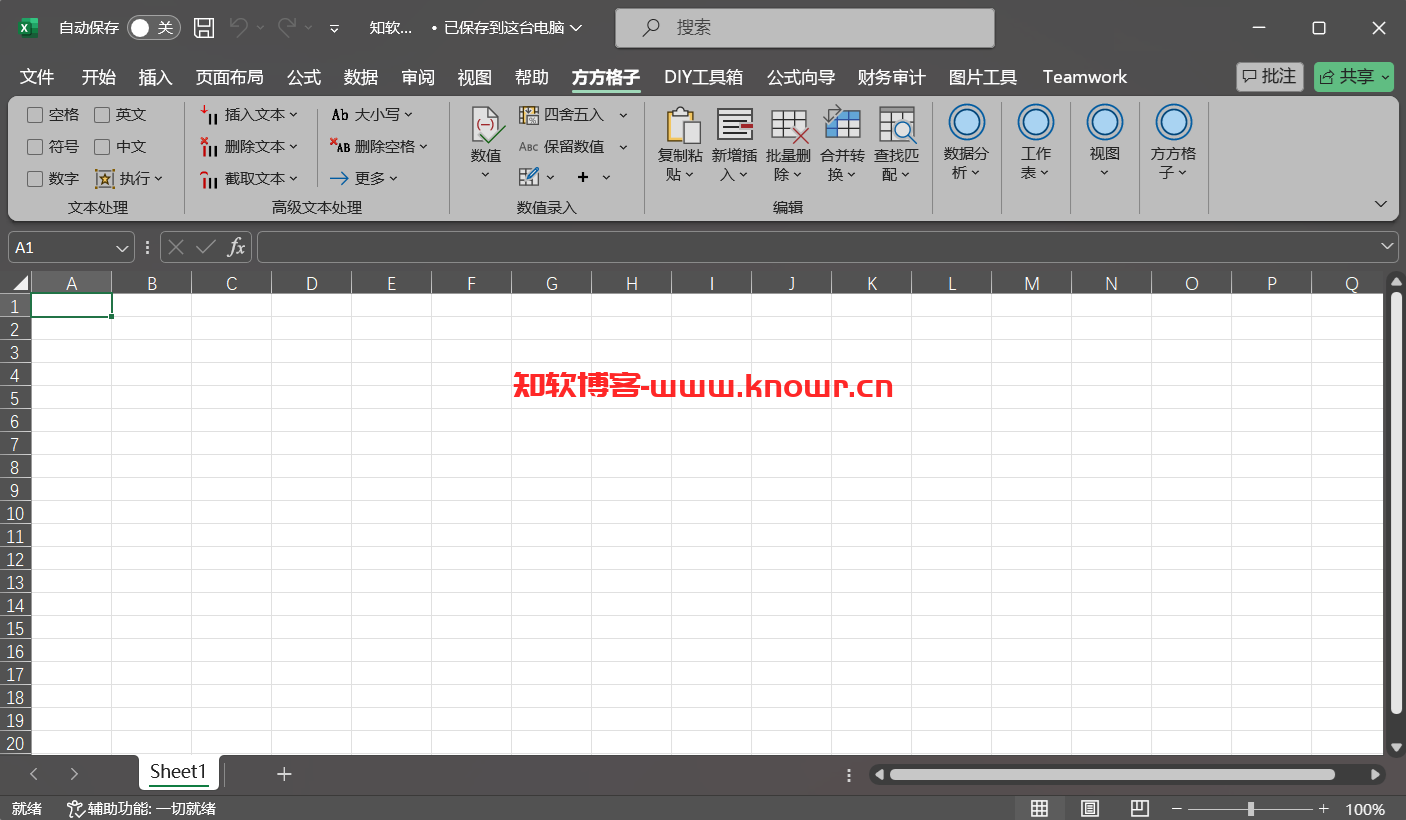Select the Sheet1 sheet tab
1406x820 pixels.
(x=179, y=772)
